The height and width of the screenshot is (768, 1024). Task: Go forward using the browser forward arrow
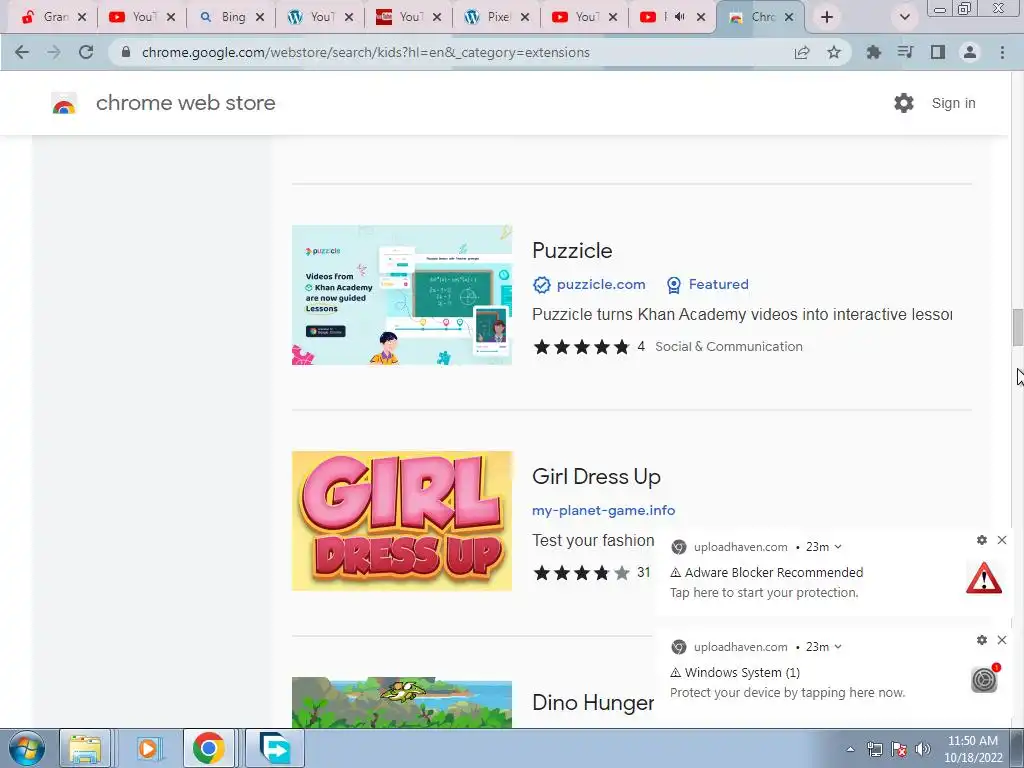pos(54,52)
